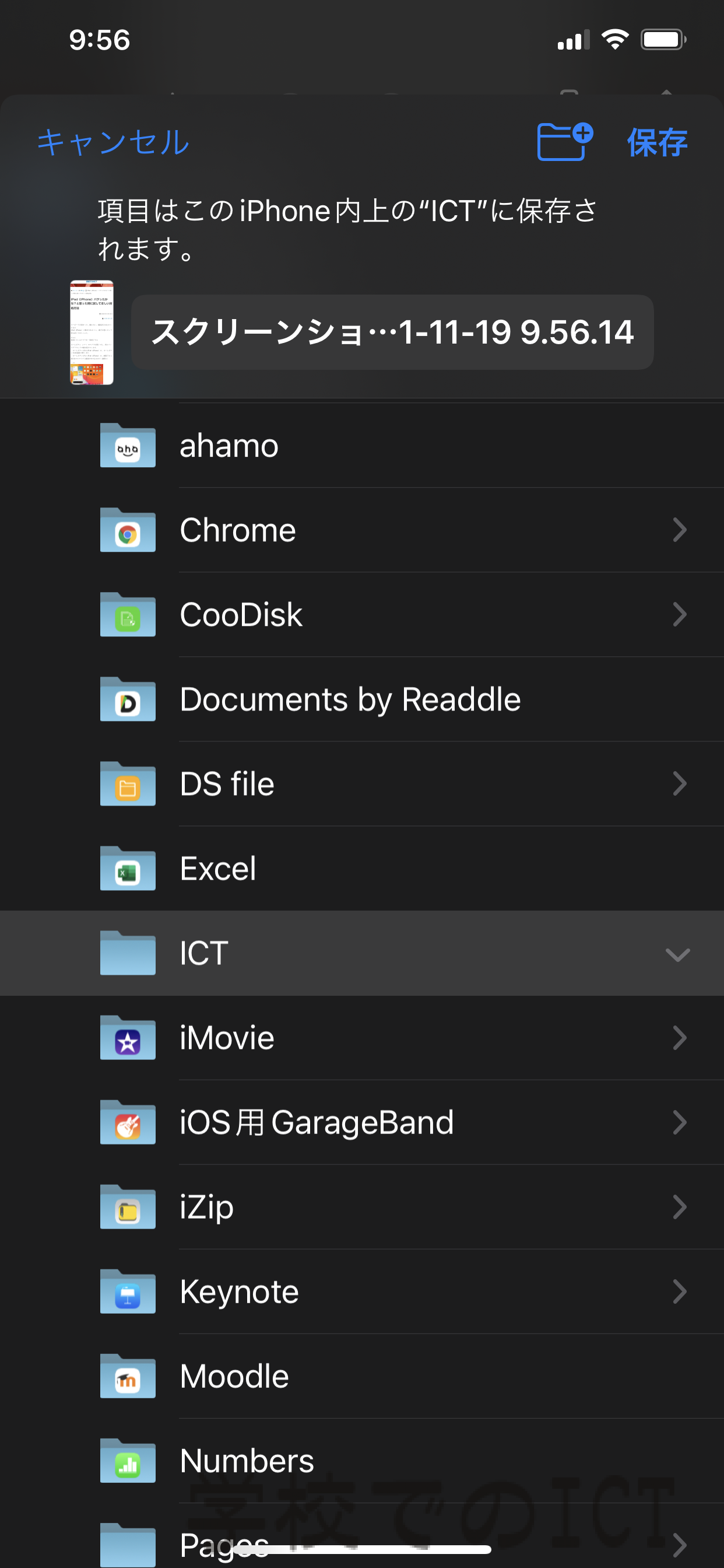Screen dimensions: 724x1568
Task: Tap the battery status icon
Action: click(x=663, y=40)
